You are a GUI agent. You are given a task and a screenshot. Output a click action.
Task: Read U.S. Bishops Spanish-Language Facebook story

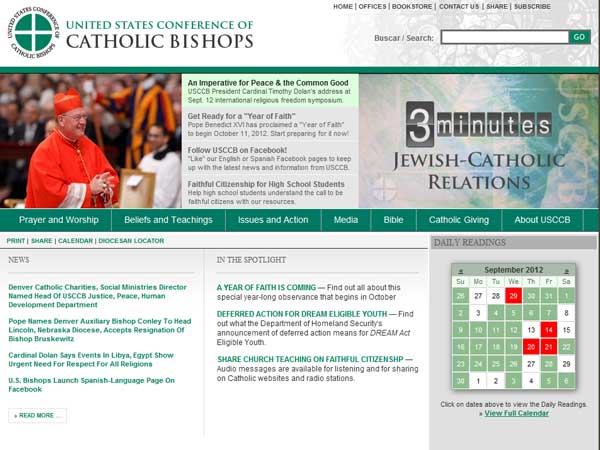(x=91, y=385)
